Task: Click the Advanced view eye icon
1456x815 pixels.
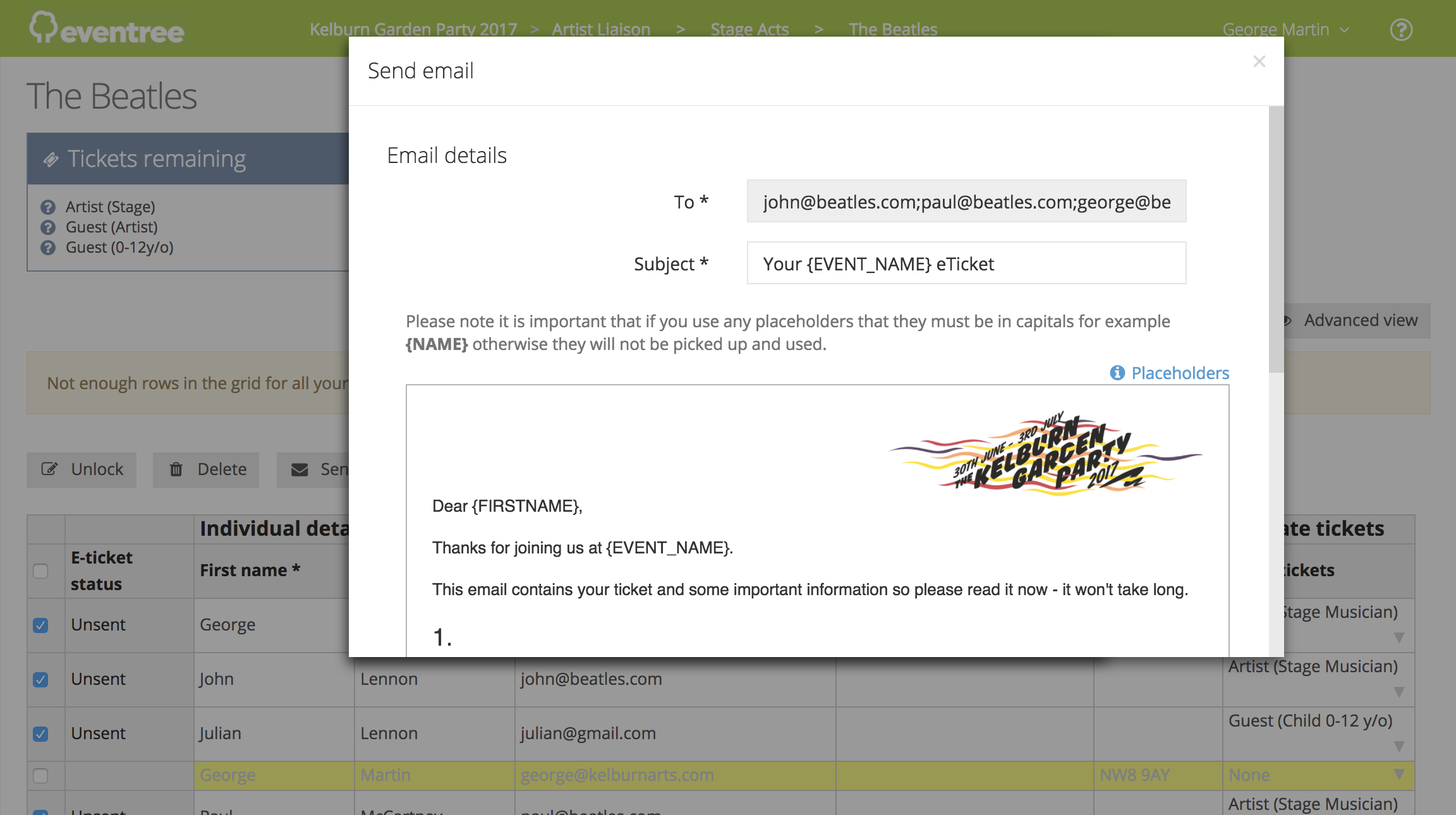Action: [x=1287, y=320]
